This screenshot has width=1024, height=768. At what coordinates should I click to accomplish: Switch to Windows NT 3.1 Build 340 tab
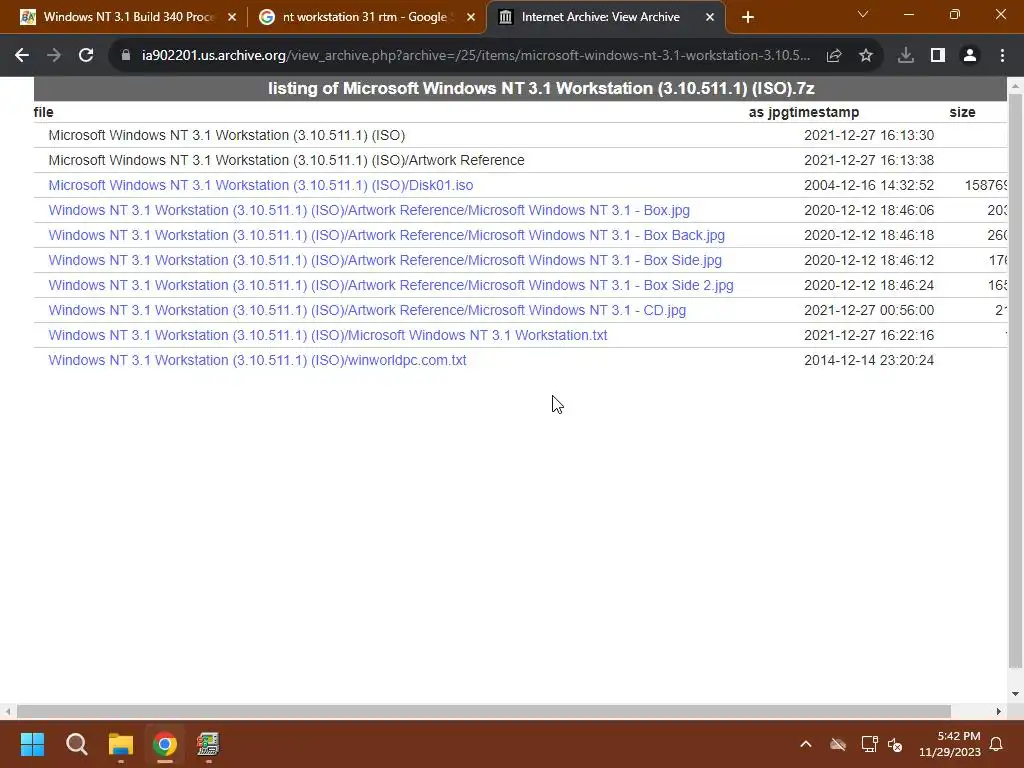(128, 17)
